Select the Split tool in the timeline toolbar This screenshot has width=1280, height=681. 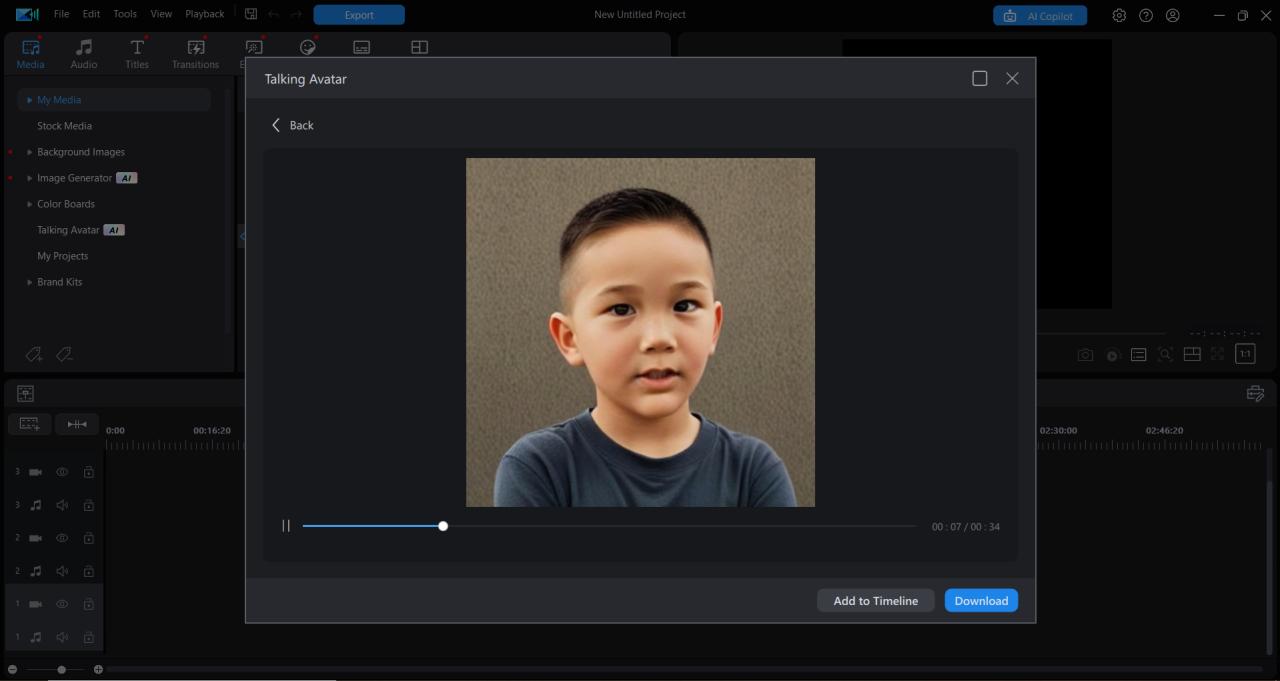tap(77, 424)
